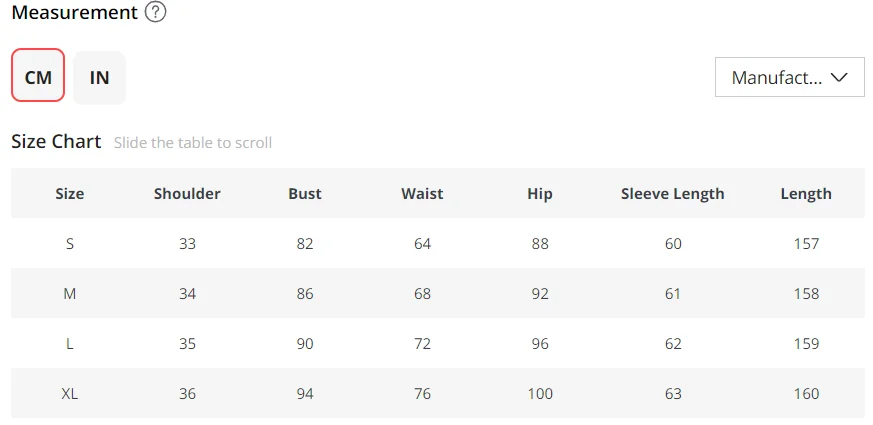Screen dimensions: 873x425
Task: Click the XL hip value 100
Action: click(x=540, y=394)
